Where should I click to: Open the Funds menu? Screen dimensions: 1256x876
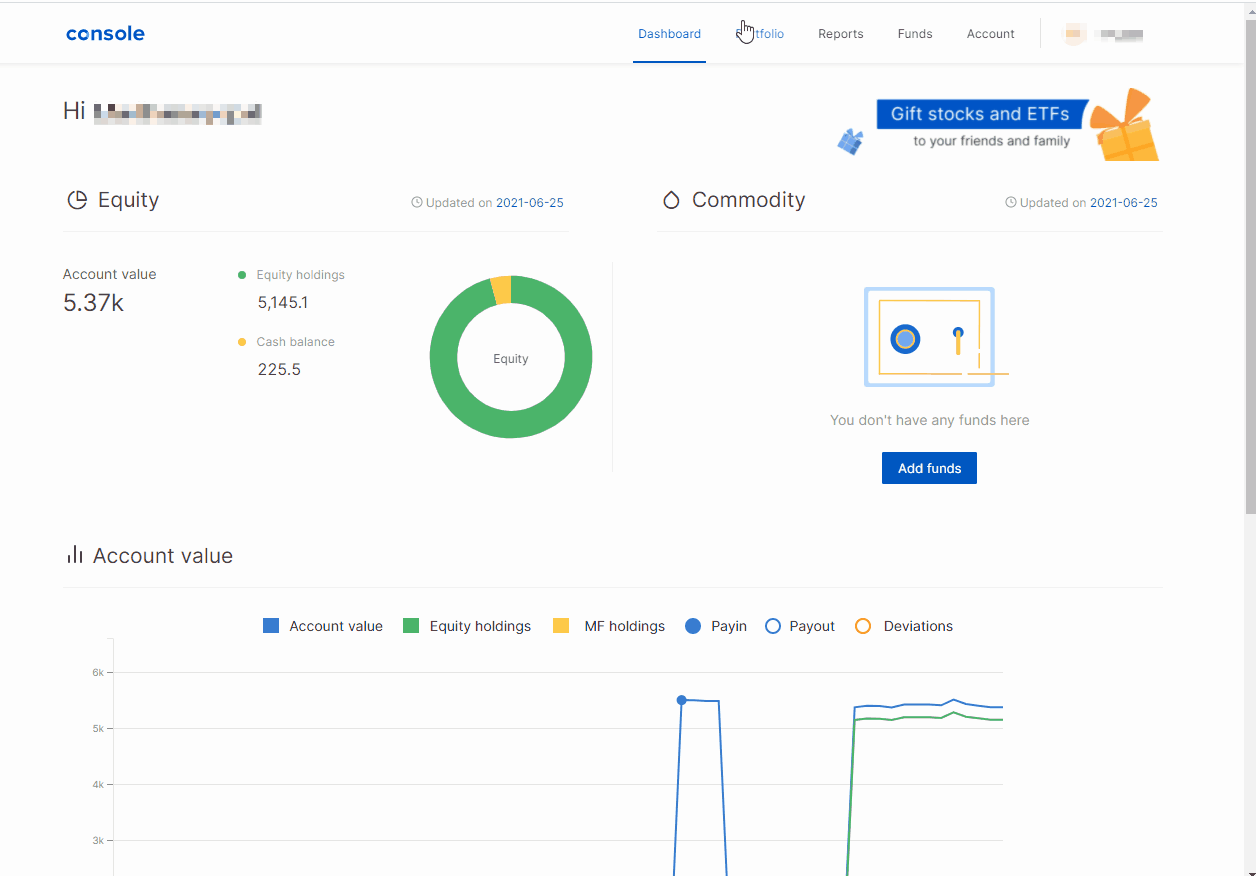[914, 34]
